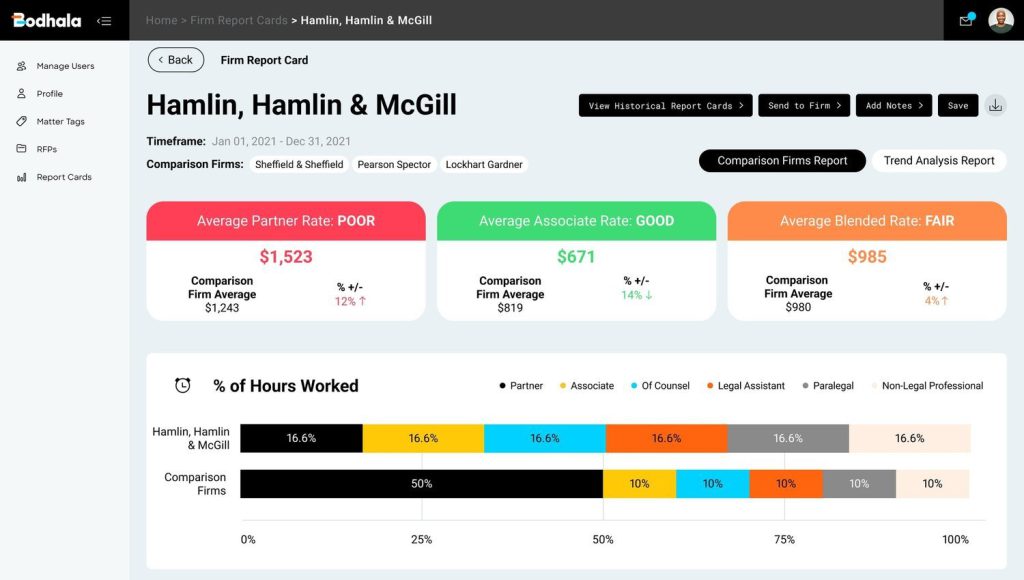The width and height of the screenshot is (1024, 580).
Task: Click the $985 blended rate value
Action: click(867, 257)
